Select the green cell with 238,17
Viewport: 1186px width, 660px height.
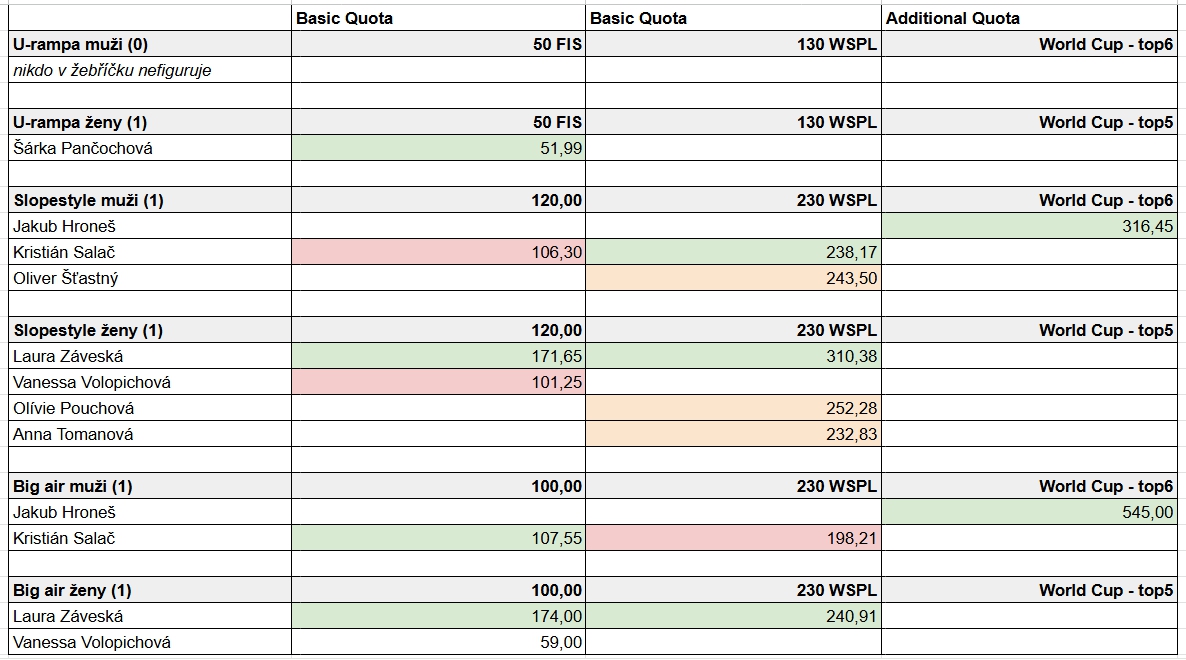click(733, 252)
